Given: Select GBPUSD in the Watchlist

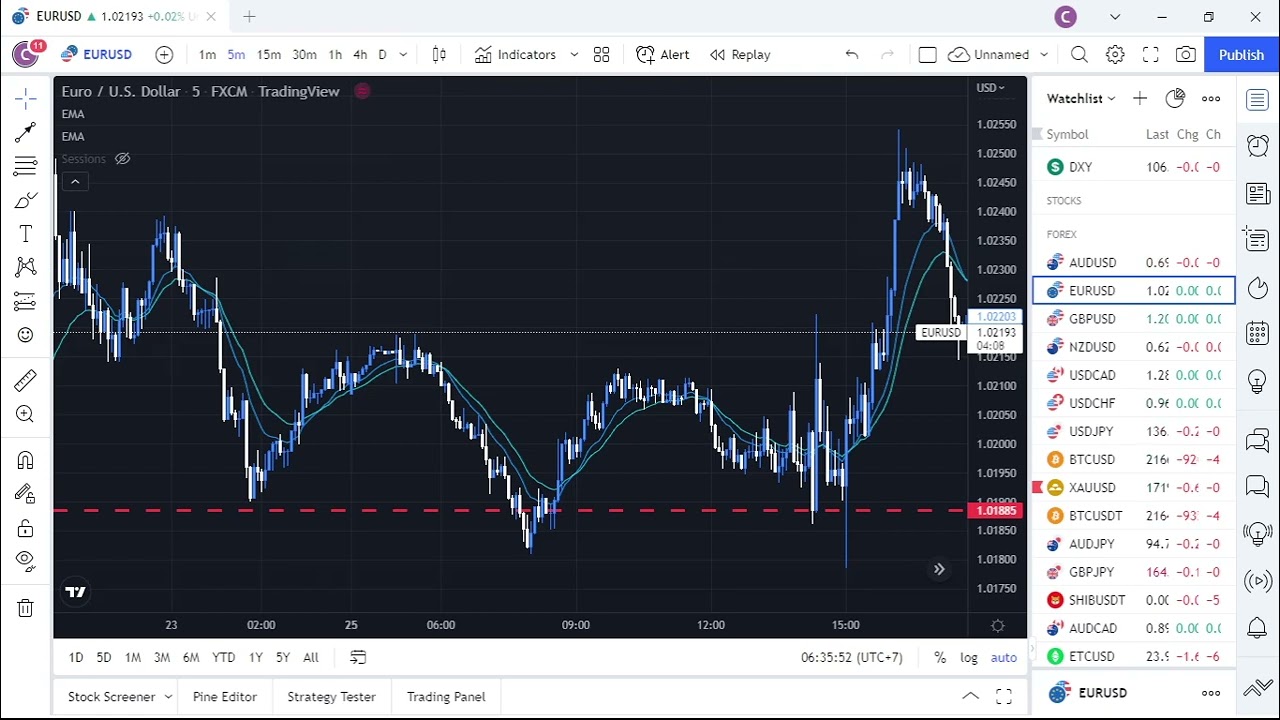Looking at the screenshot, I should 1134,319.
